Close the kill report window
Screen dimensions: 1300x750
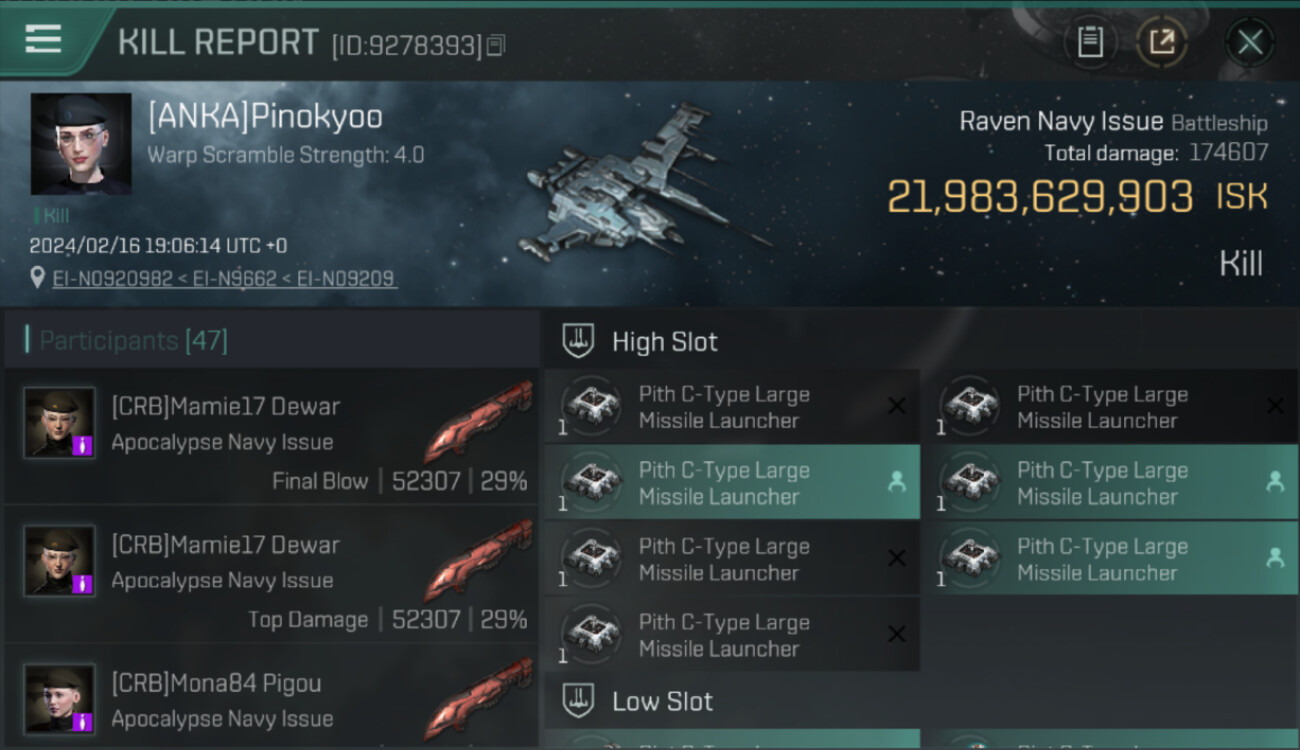pyautogui.click(x=1250, y=42)
